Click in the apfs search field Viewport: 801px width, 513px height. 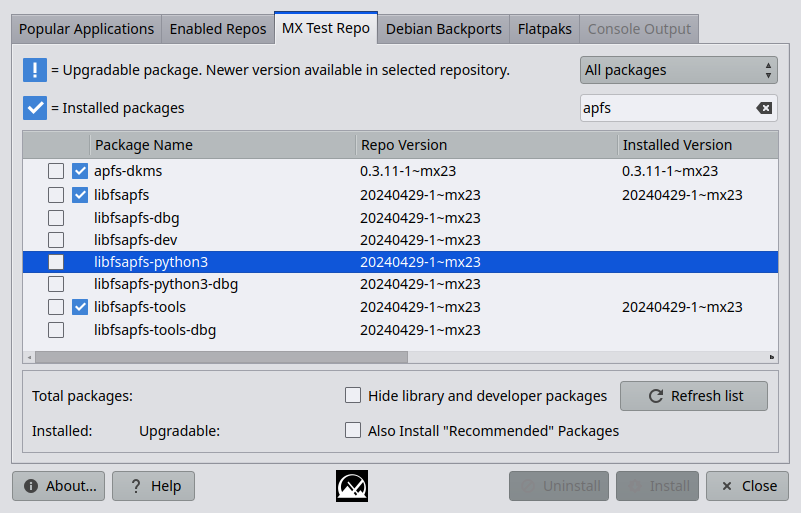pos(667,108)
